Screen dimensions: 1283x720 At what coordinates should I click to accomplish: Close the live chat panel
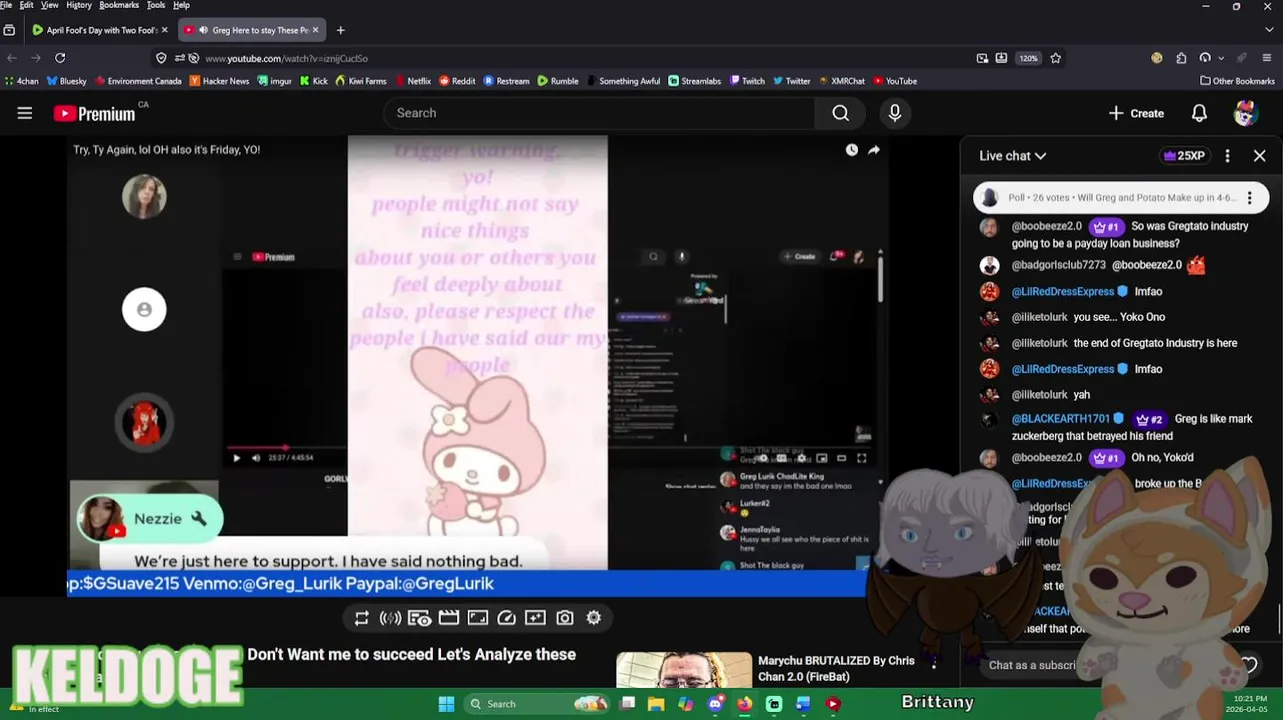[1260, 156]
